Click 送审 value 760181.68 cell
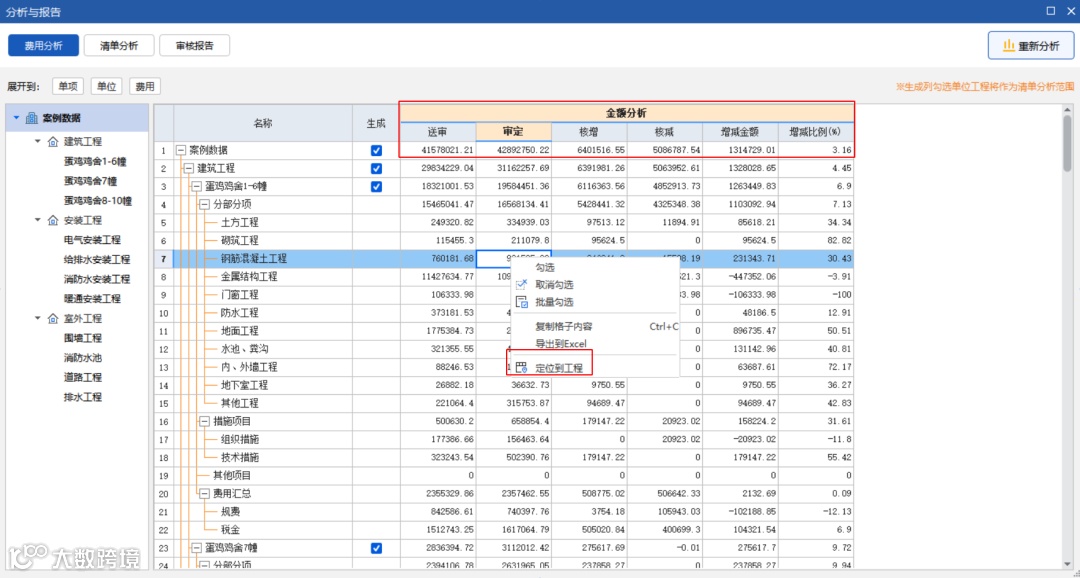Viewport: 1080px width, 578px height. tap(438, 258)
